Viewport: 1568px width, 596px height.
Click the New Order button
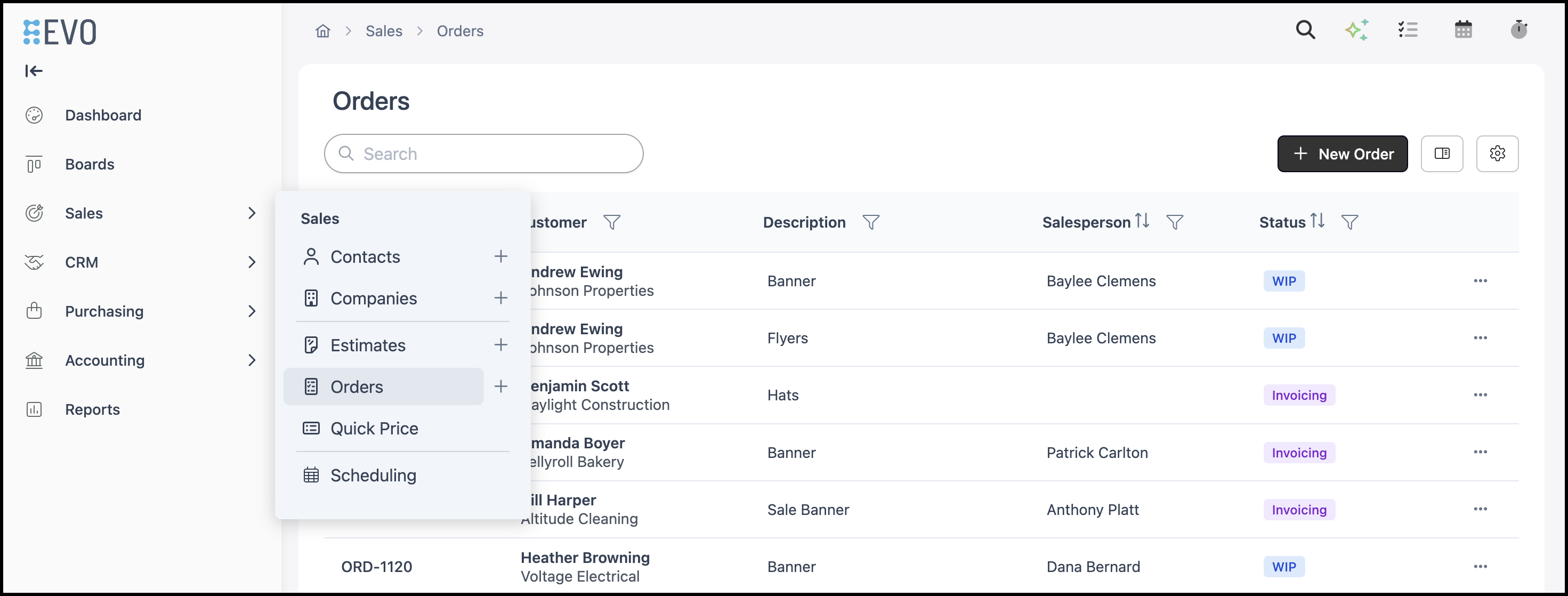pos(1342,154)
